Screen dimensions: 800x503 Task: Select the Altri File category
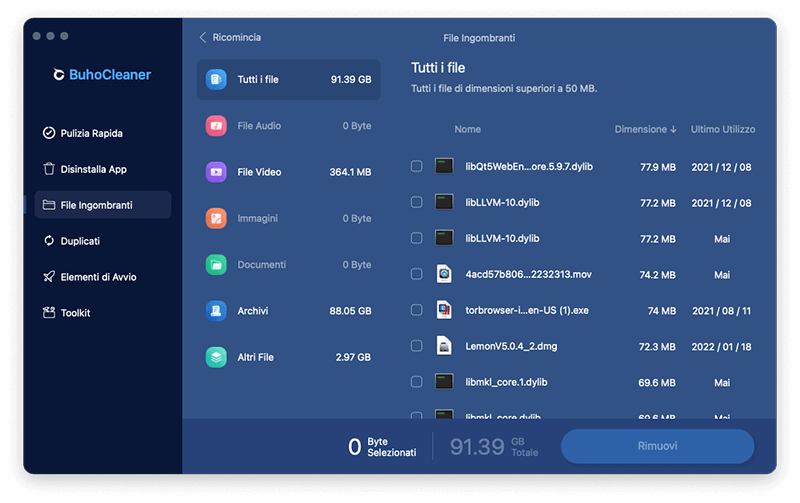[289, 357]
